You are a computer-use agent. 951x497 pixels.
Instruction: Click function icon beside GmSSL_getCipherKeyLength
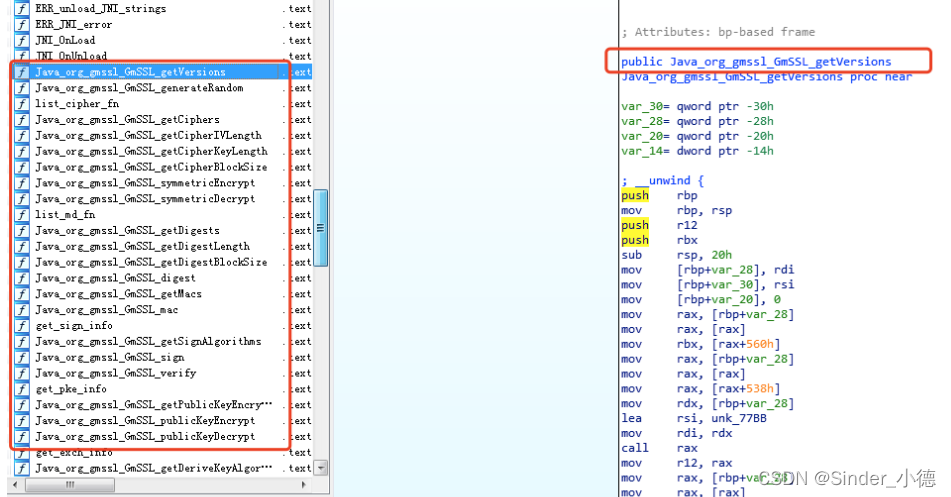[22, 151]
